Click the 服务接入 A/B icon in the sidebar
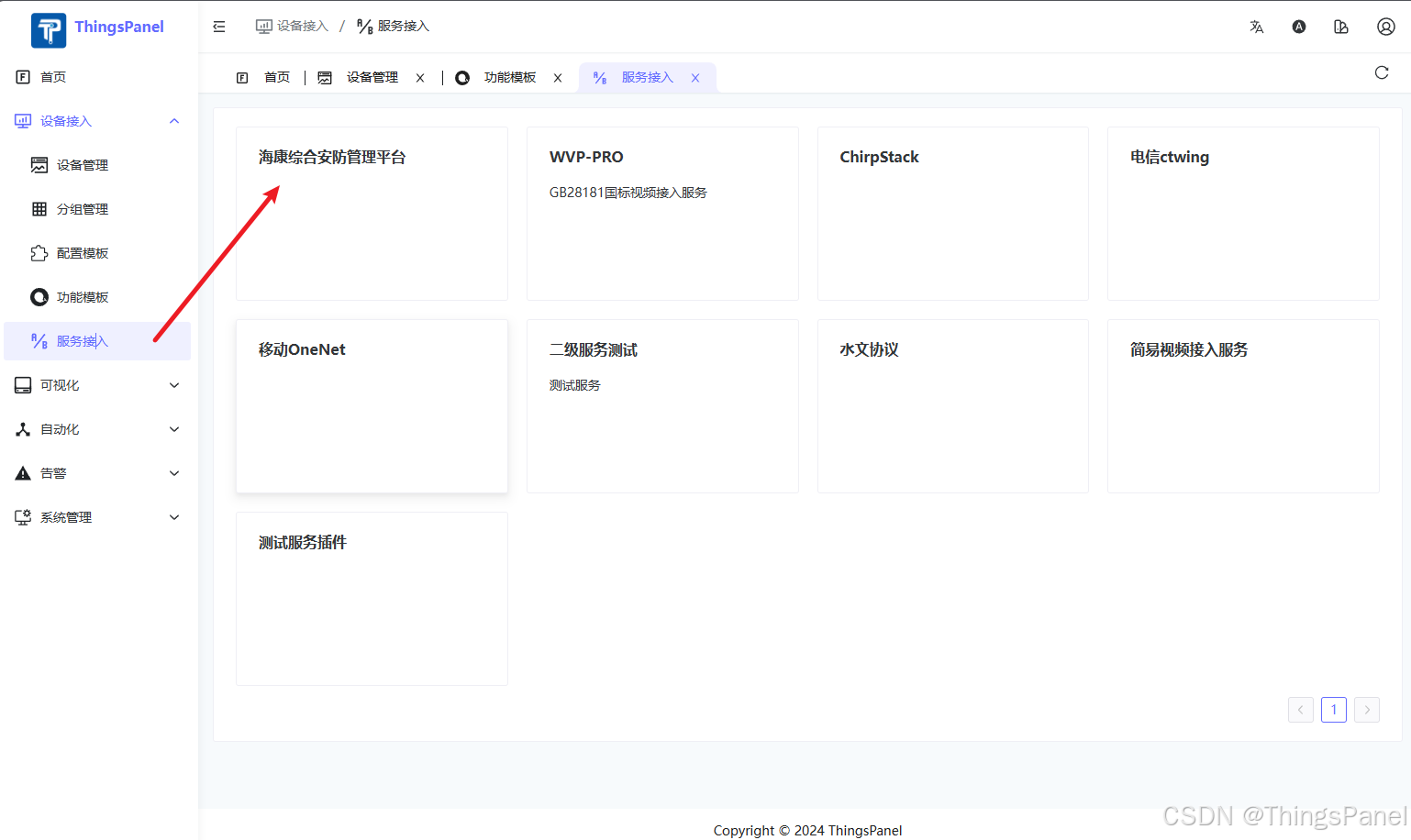The width and height of the screenshot is (1411, 840). pyautogui.click(x=39, y=341)
